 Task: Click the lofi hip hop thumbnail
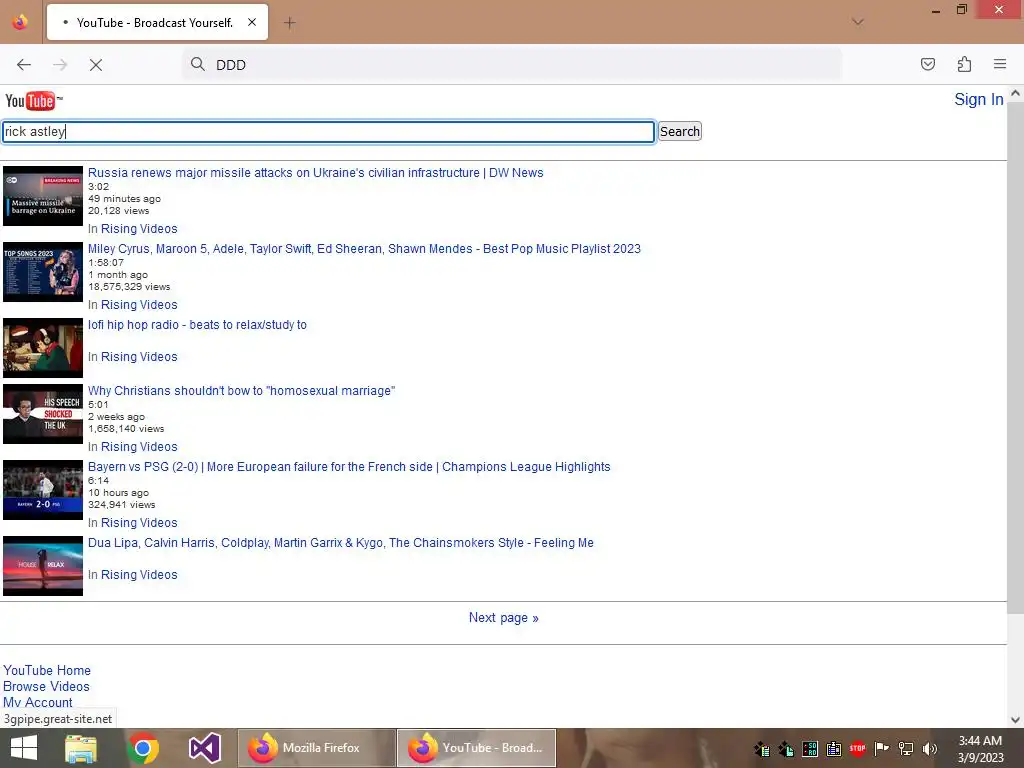(x=43, y=348)
